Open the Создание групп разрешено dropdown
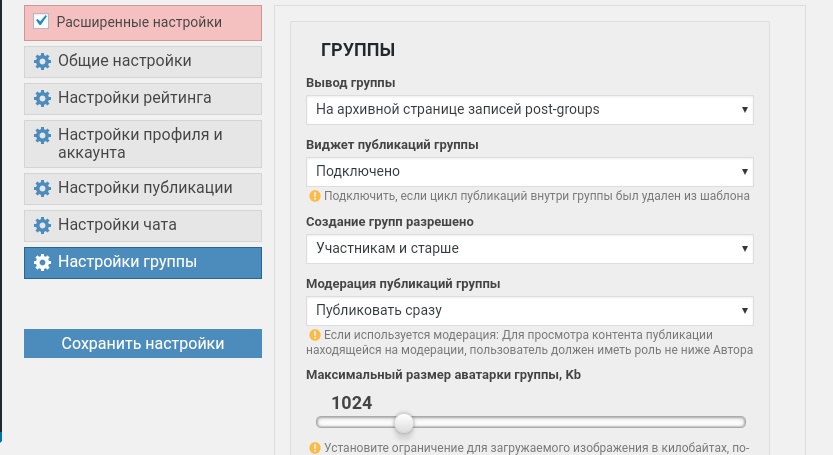The height and width of the screenshot is (455, 833). [x=530, y=249]
